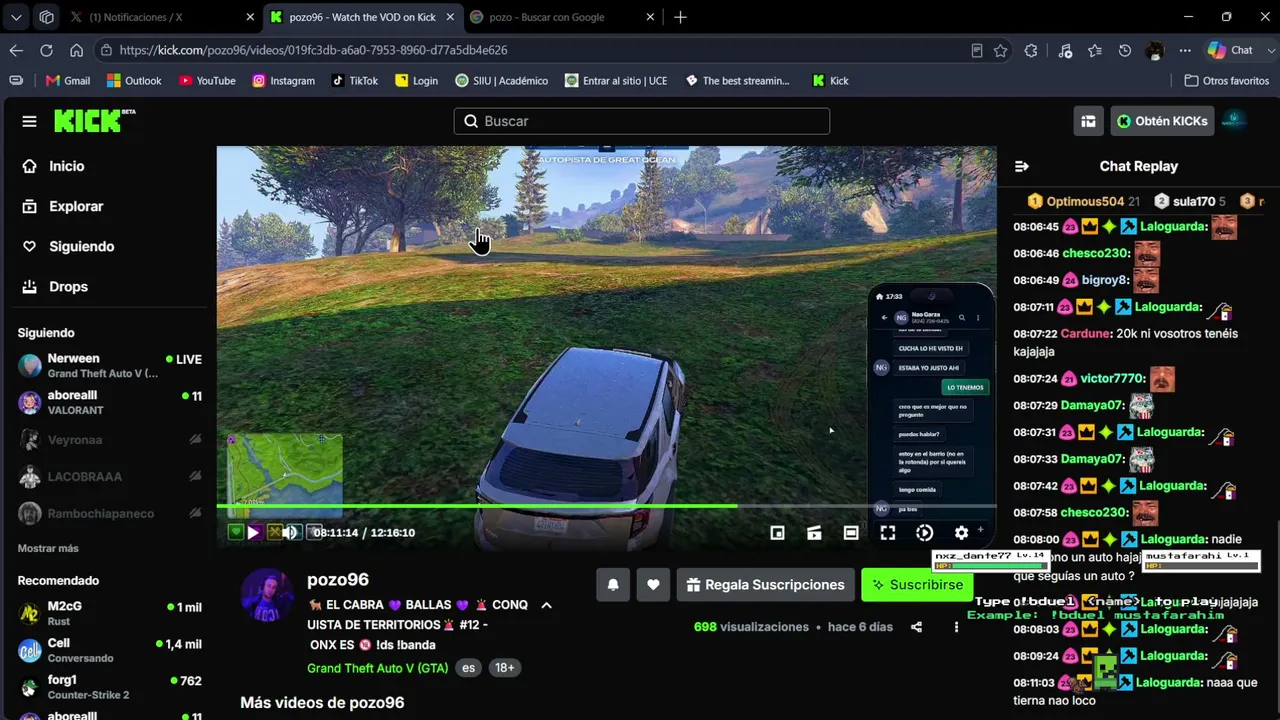1280x720 pixels.
Task: Open the browser media control icon
Action: click(x=1064, y=50)
